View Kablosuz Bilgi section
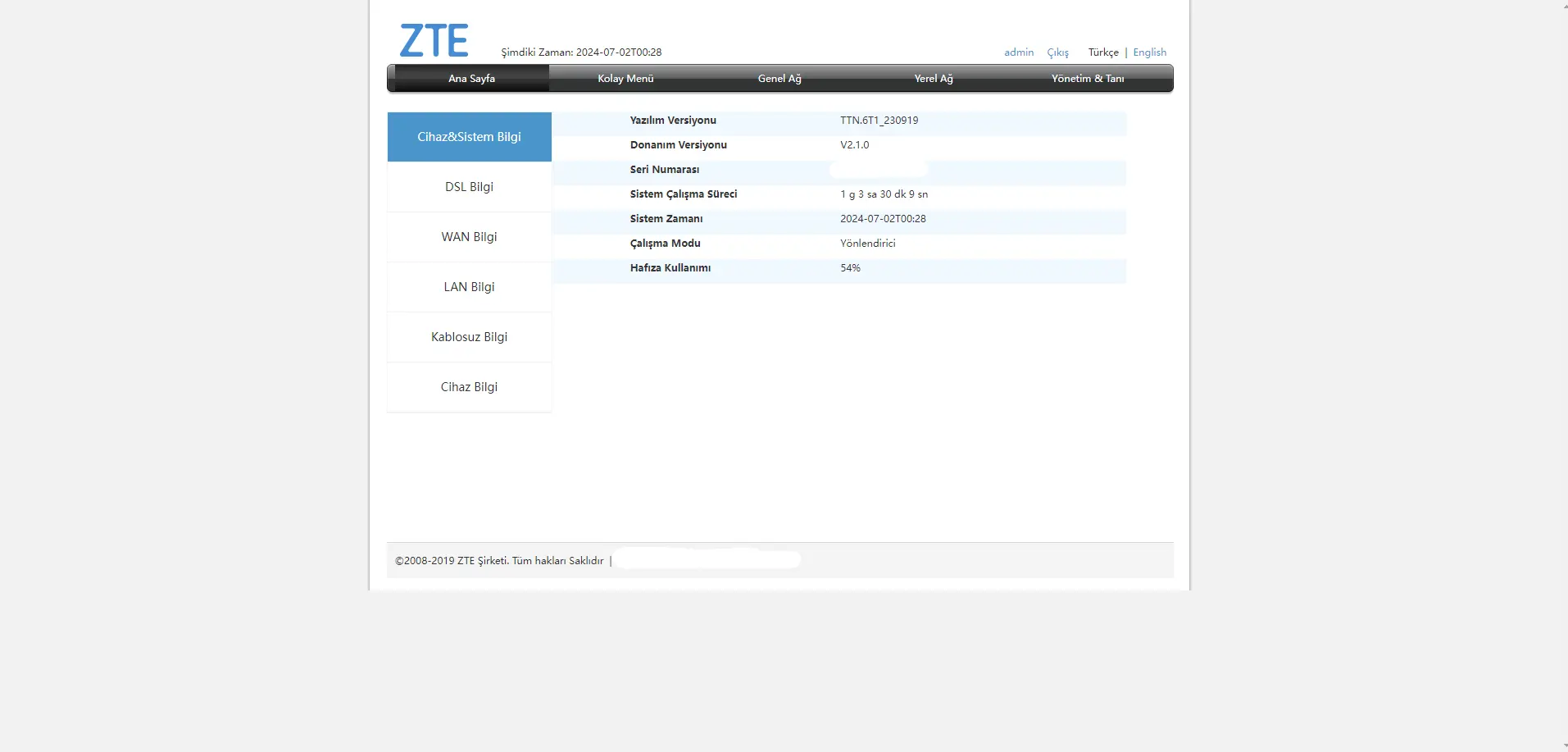The height and width of the screenshot is (752, 1568). click(469, 337)
